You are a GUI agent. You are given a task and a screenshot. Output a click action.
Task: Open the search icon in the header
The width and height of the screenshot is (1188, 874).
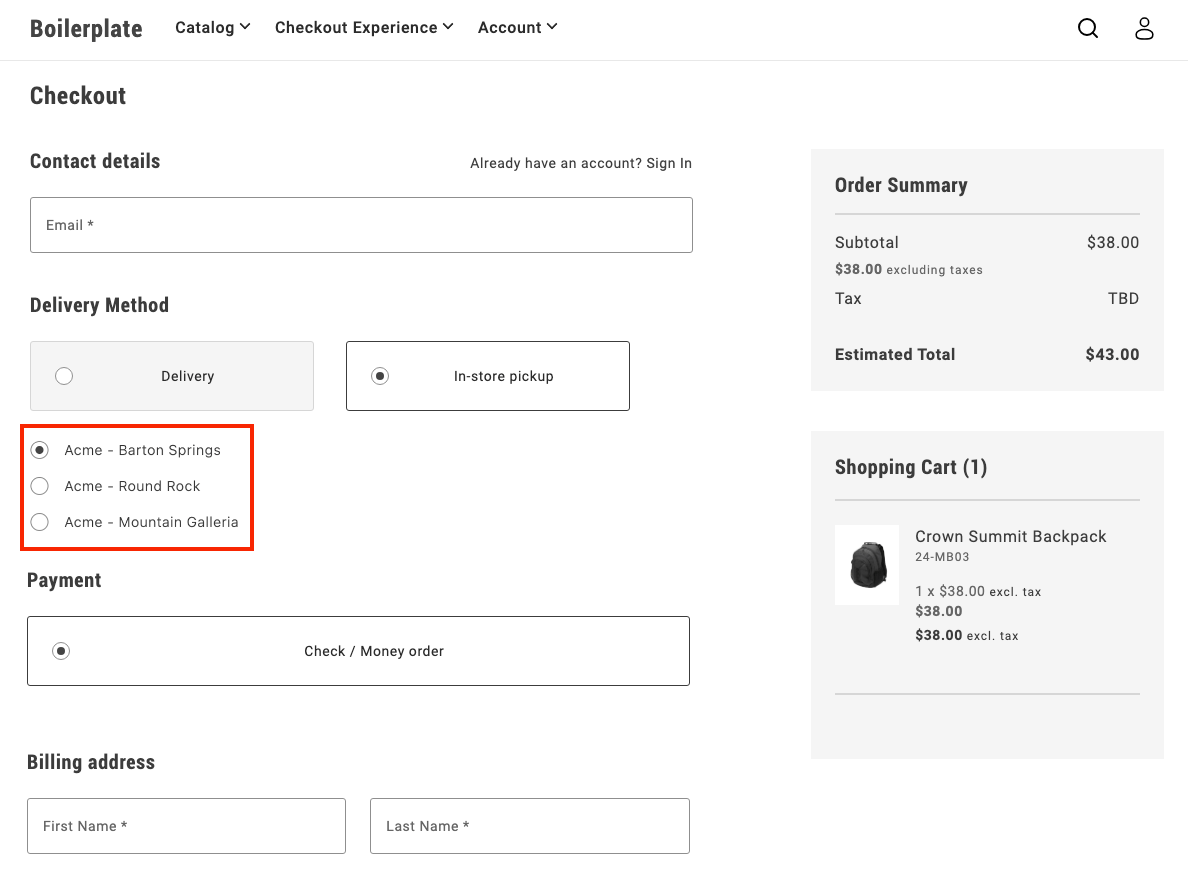[x=1088, y=28]
